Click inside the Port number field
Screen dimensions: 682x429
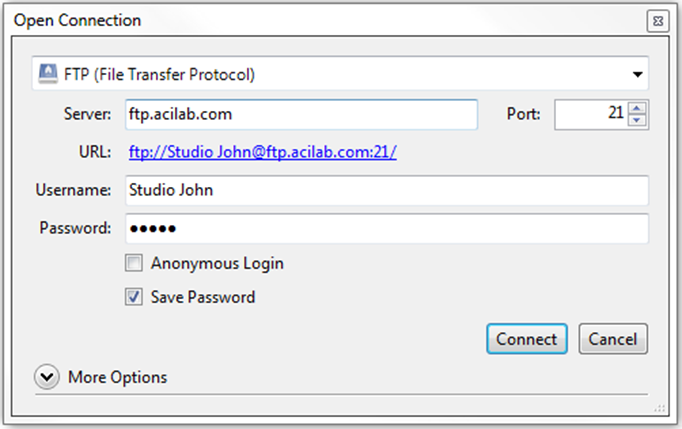click(590, 114)
